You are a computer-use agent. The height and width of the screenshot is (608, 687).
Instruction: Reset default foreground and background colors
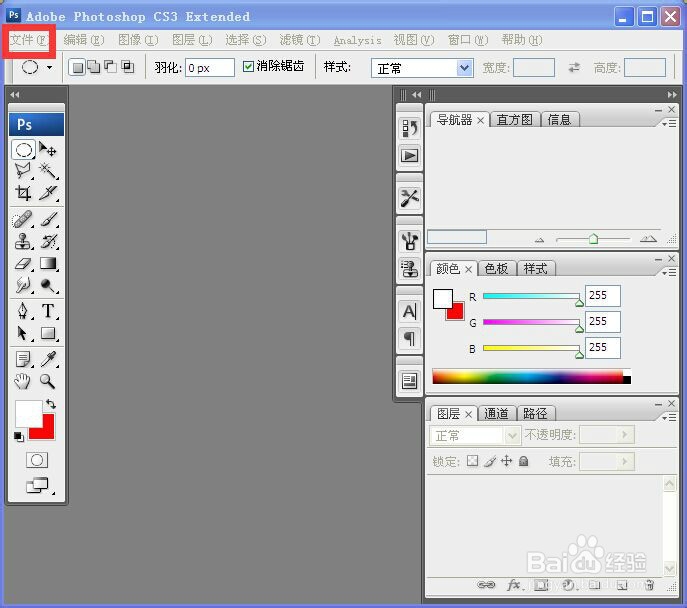(18, 437)
